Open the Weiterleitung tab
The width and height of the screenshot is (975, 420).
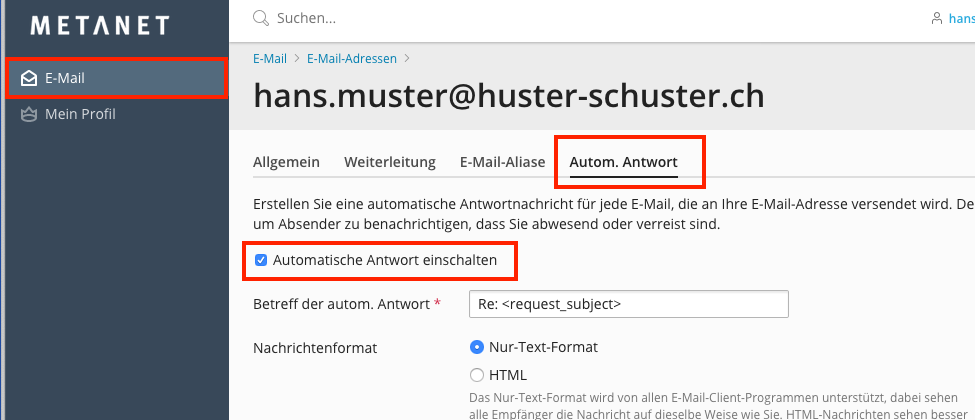click(389, 162)
